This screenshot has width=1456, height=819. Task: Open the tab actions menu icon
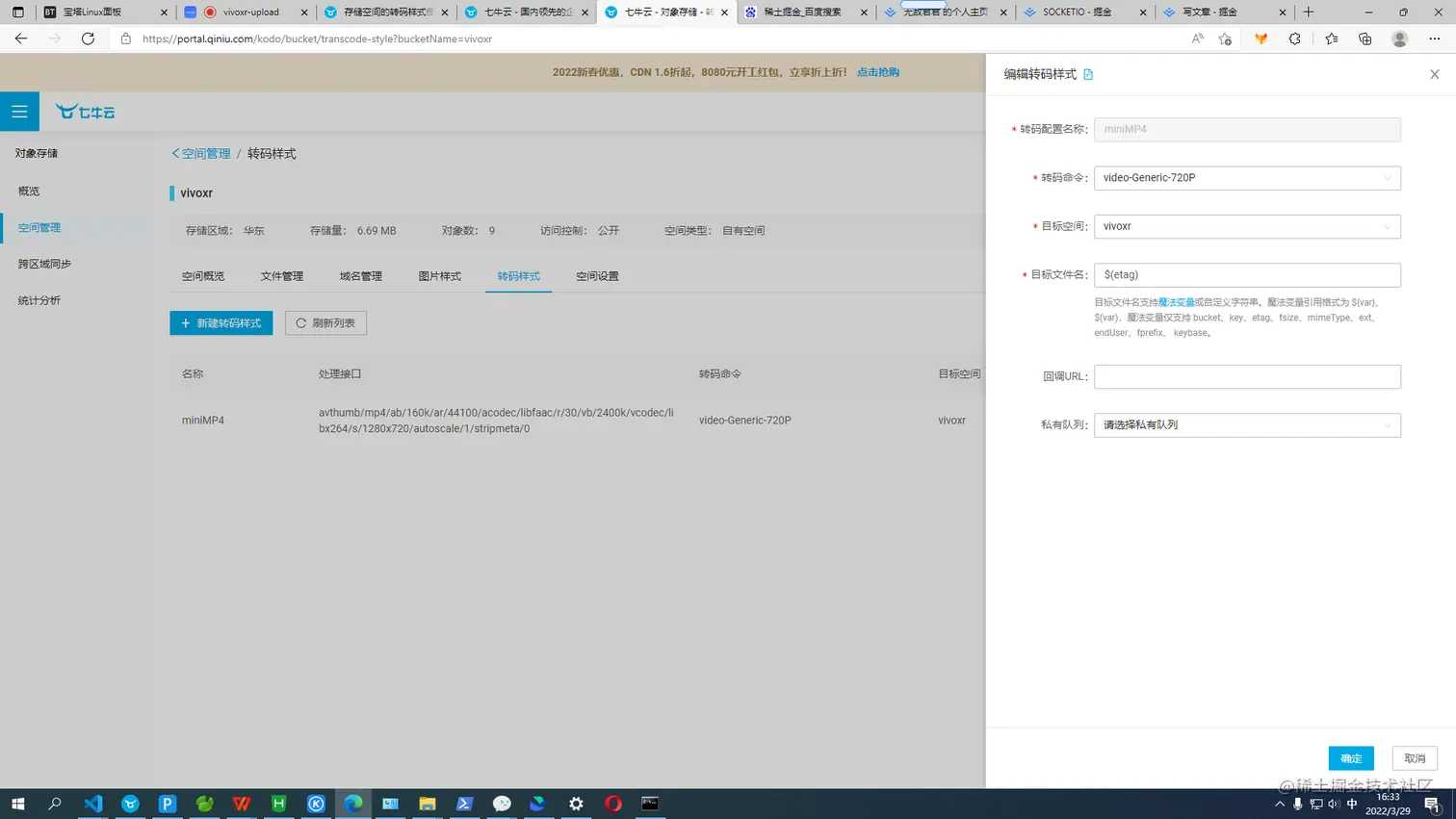click(x=17, y=13)
